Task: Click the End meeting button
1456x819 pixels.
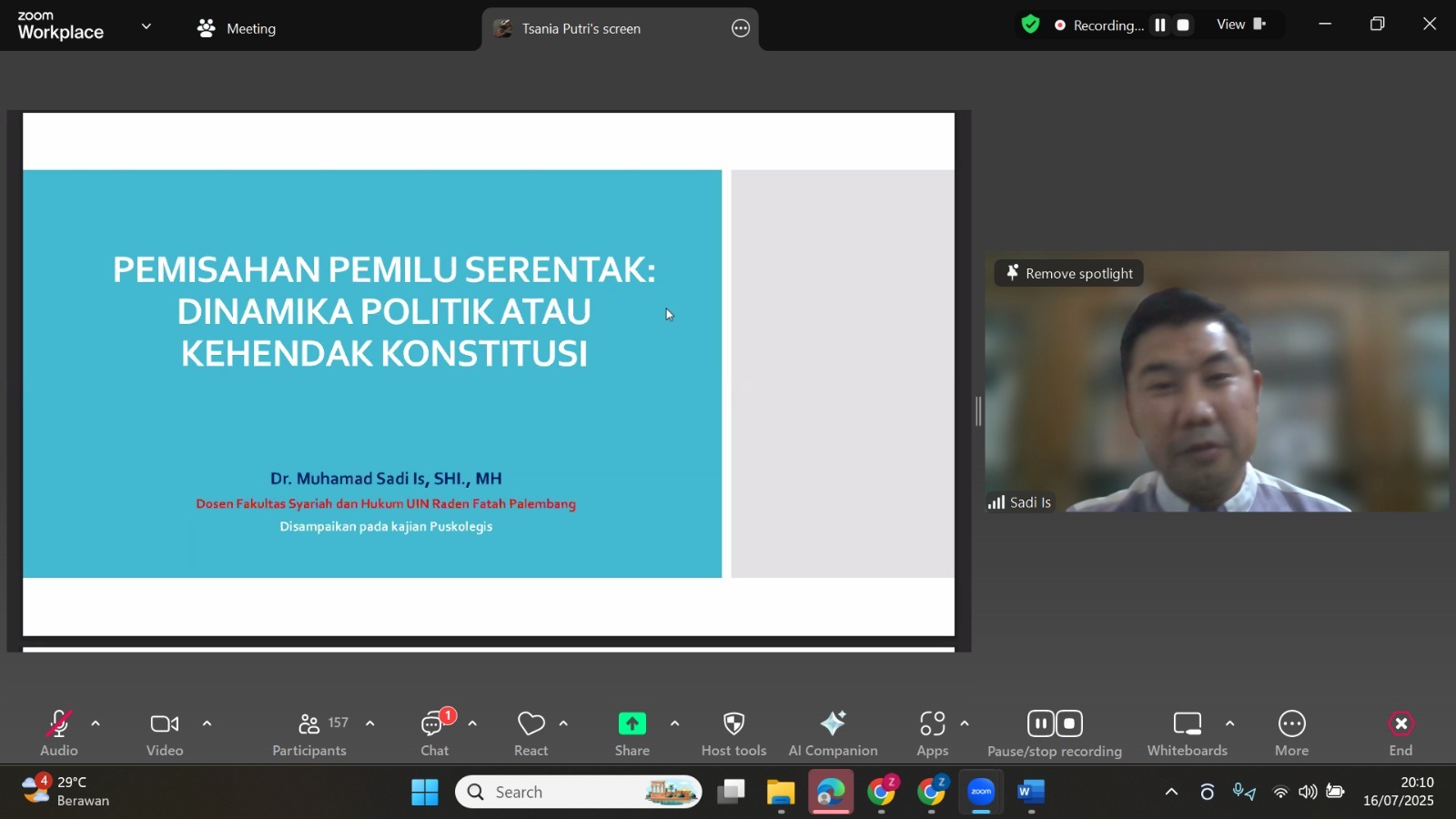Action: [x=1400, y=733]
